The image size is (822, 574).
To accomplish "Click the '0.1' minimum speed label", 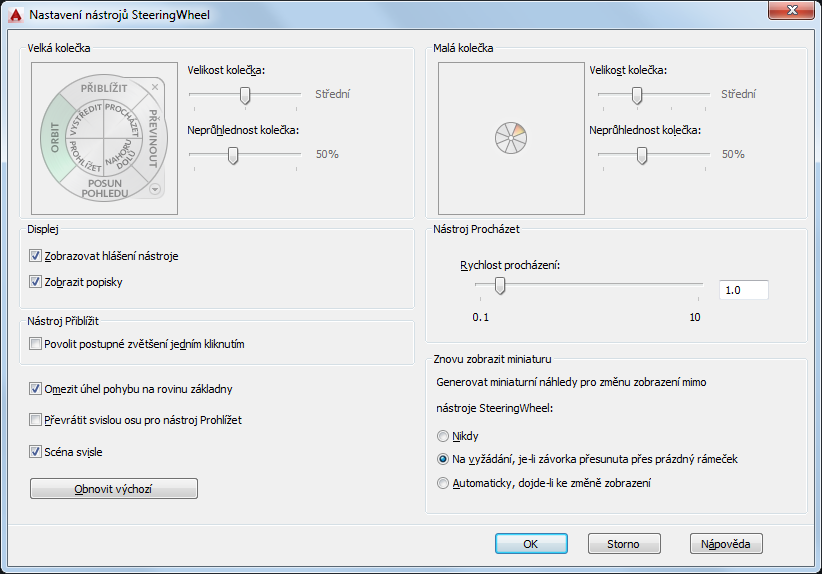I will [480, 317].
